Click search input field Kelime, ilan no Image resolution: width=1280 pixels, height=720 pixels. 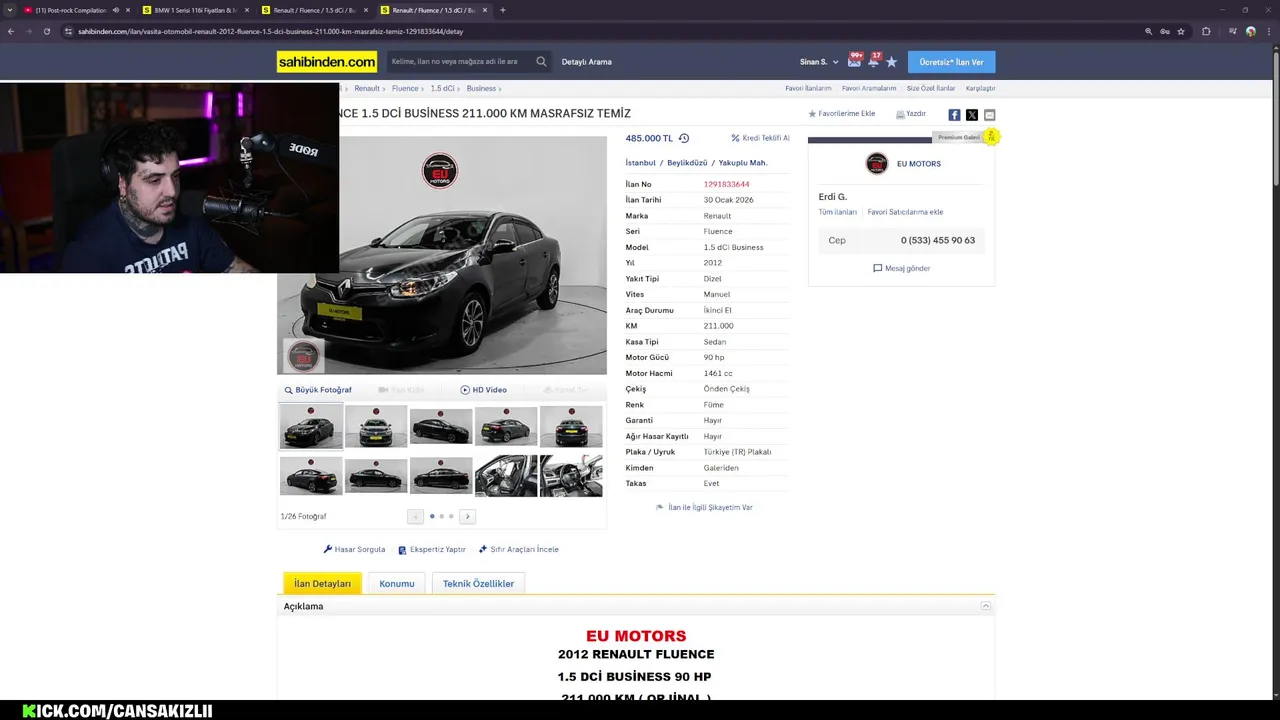pyautogui.click(x=461, y=61)
